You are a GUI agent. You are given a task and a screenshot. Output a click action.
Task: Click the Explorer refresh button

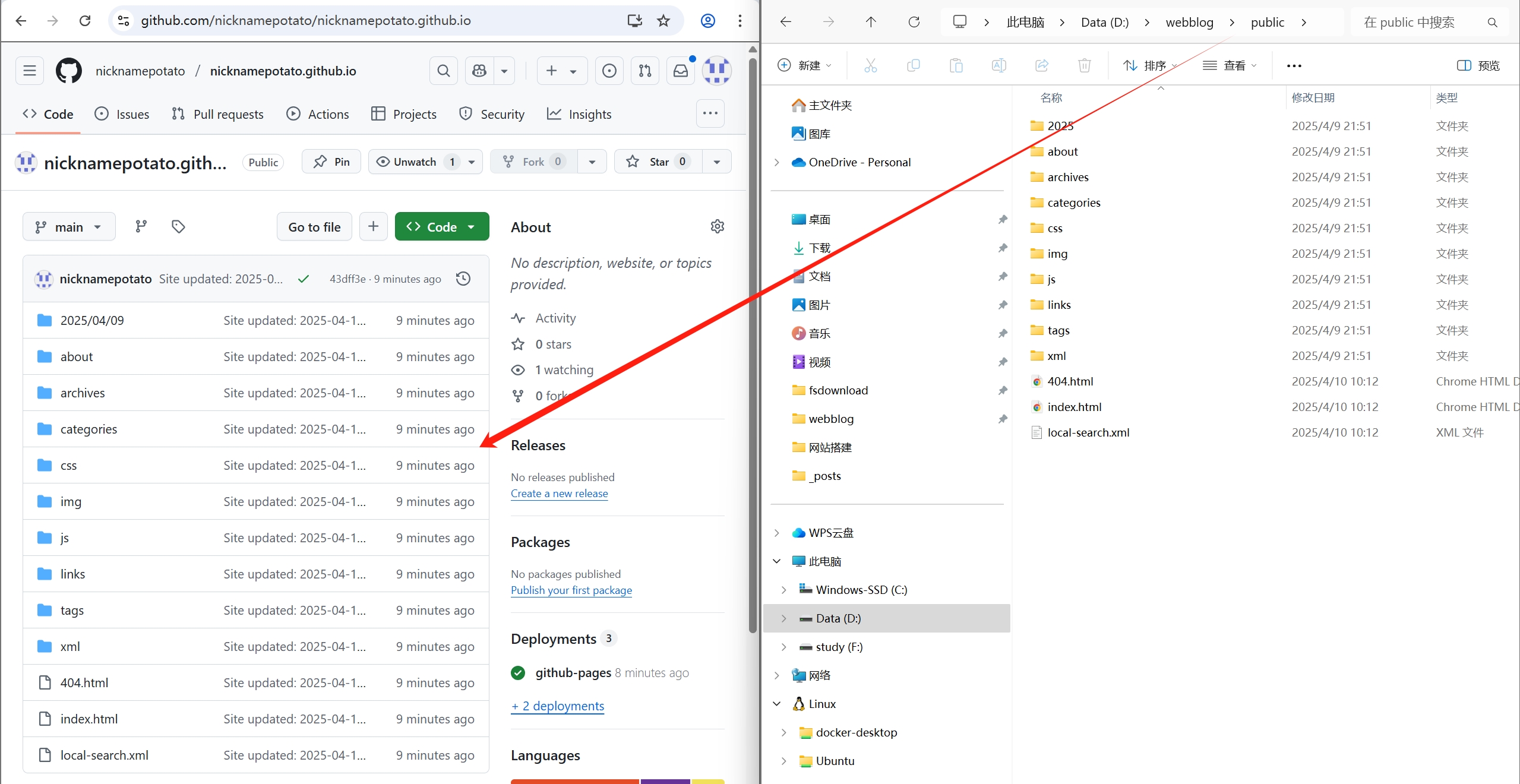click(x=914, y=22)
